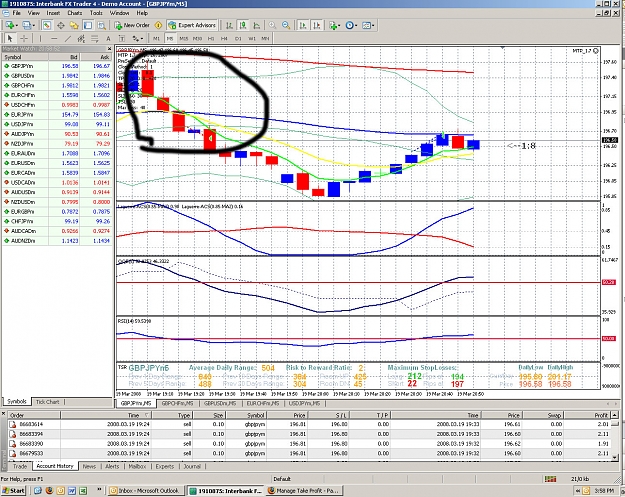Click the Profiles icon
This screenshot has height=497, width=625.
pyautogui.click(x=26, y=26)
